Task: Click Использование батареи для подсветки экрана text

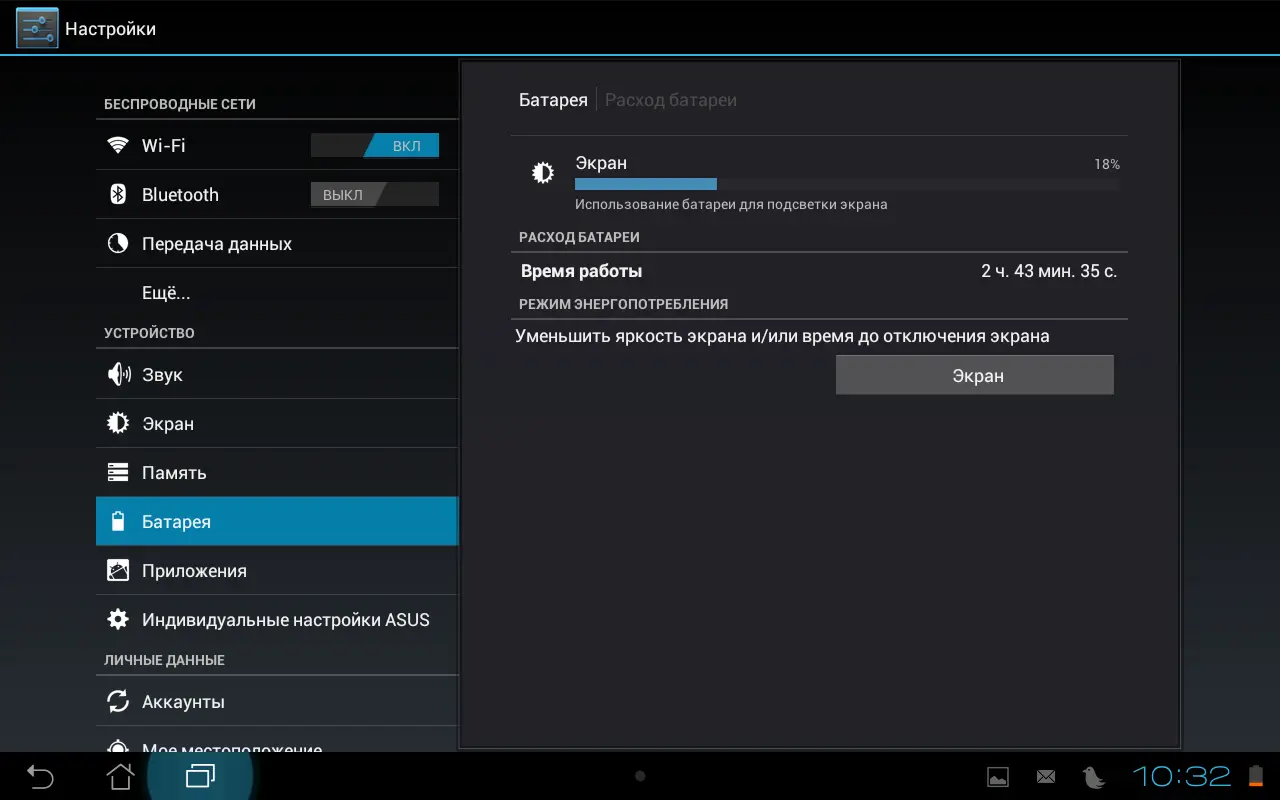Action: coord(731,205)
